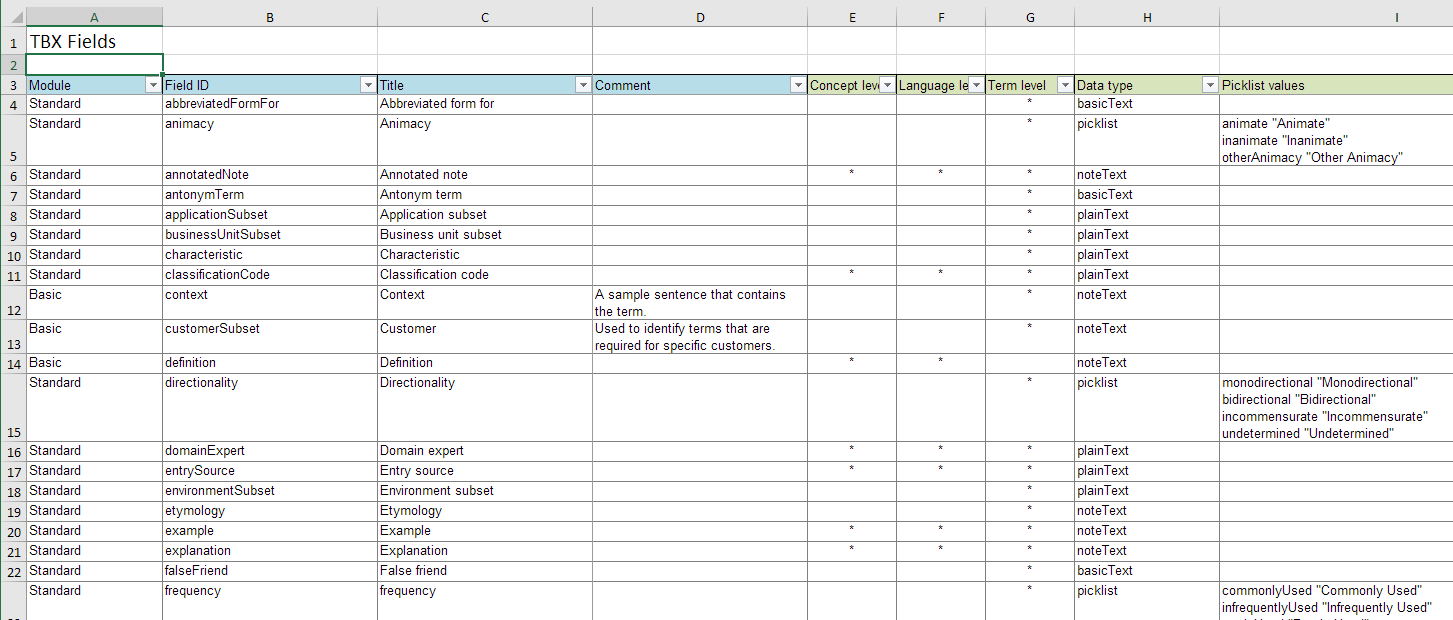Open the Concept level filter dropdown
Viewport: 1453px width, 620px height.
click(887, 86)
